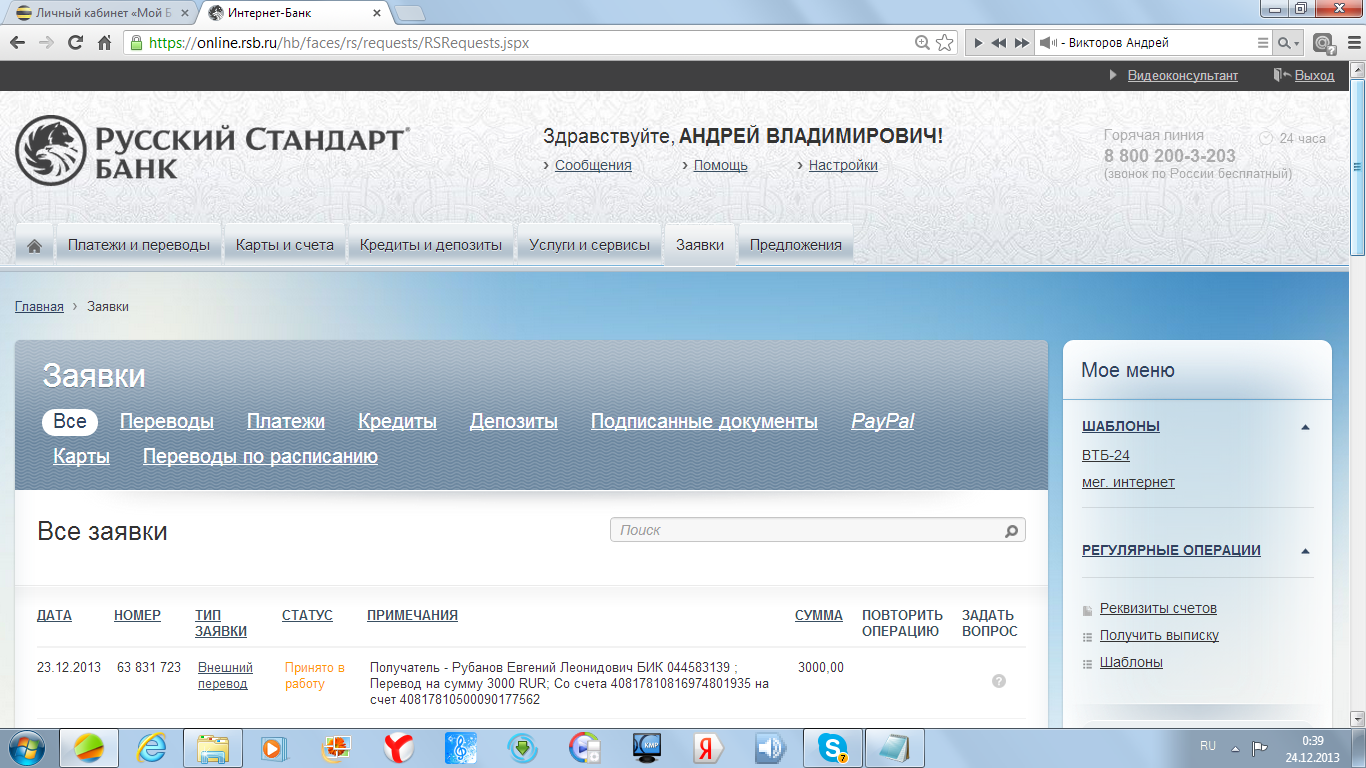This screenshot has width=1366, height=768.
Task: Sort table by ДАТА column
Action: [x=54, y=615]
